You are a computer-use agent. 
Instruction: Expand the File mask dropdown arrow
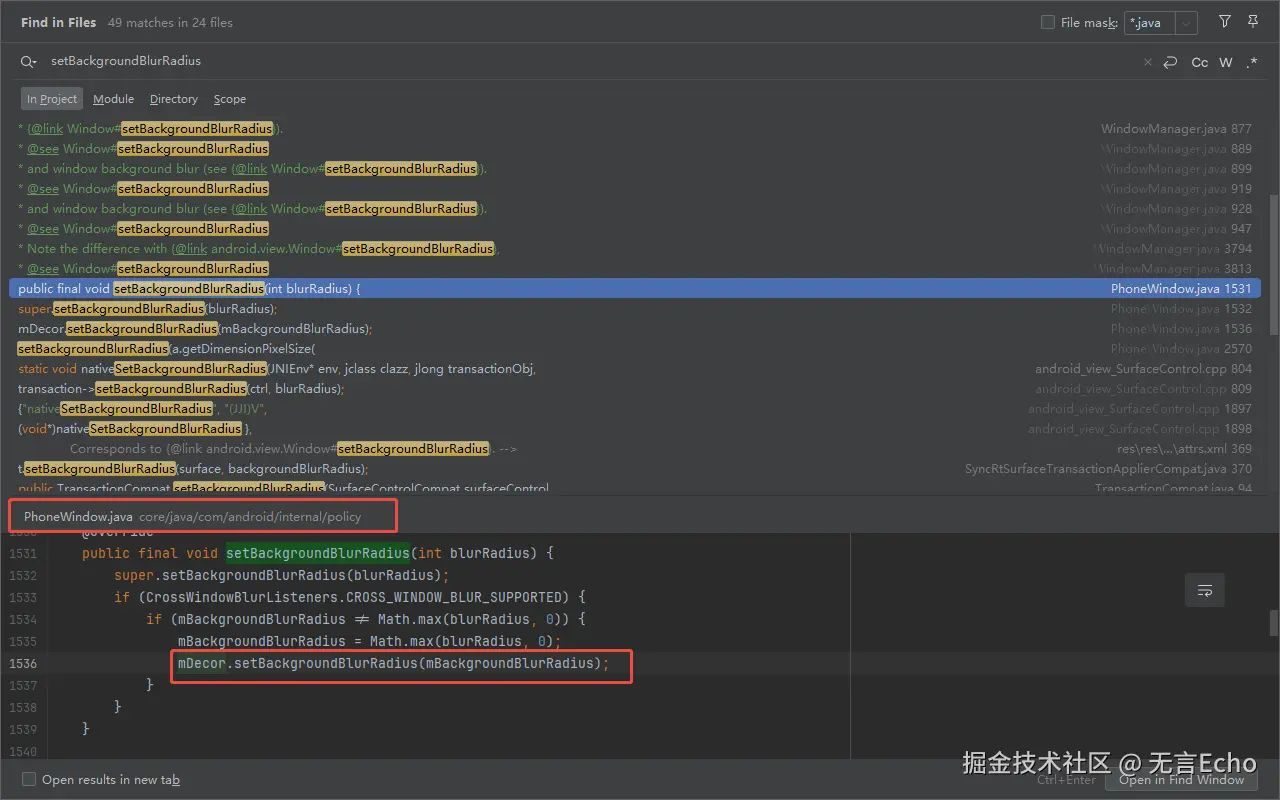(x=1186, y=23)
